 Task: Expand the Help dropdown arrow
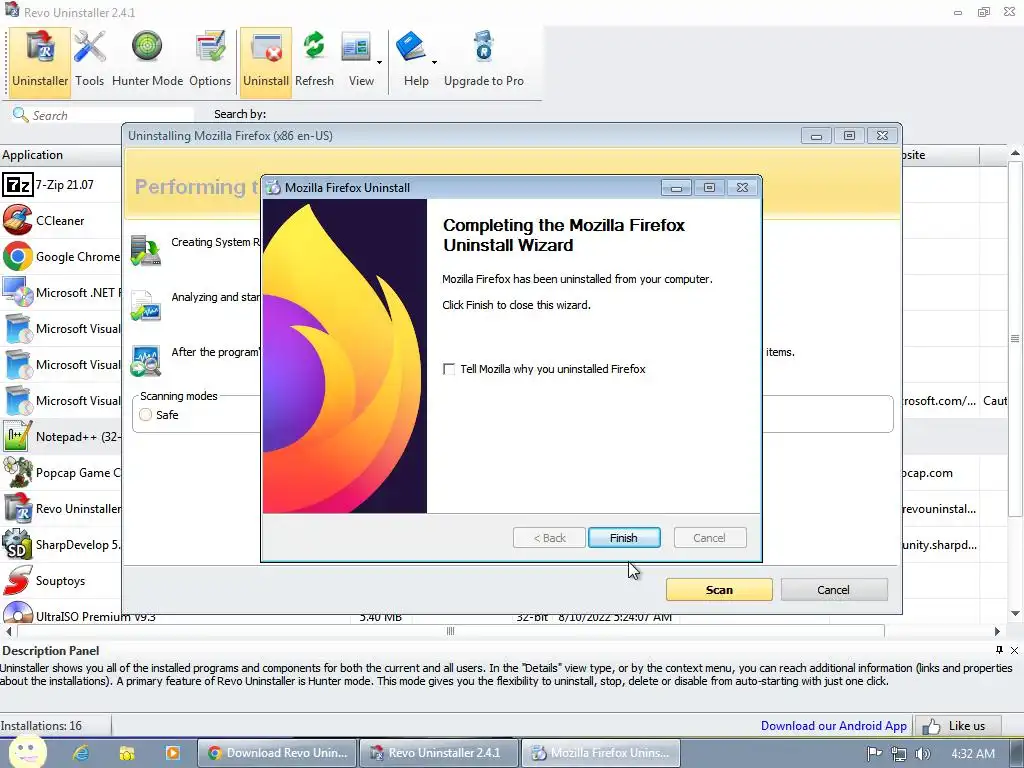click(434, 63)
